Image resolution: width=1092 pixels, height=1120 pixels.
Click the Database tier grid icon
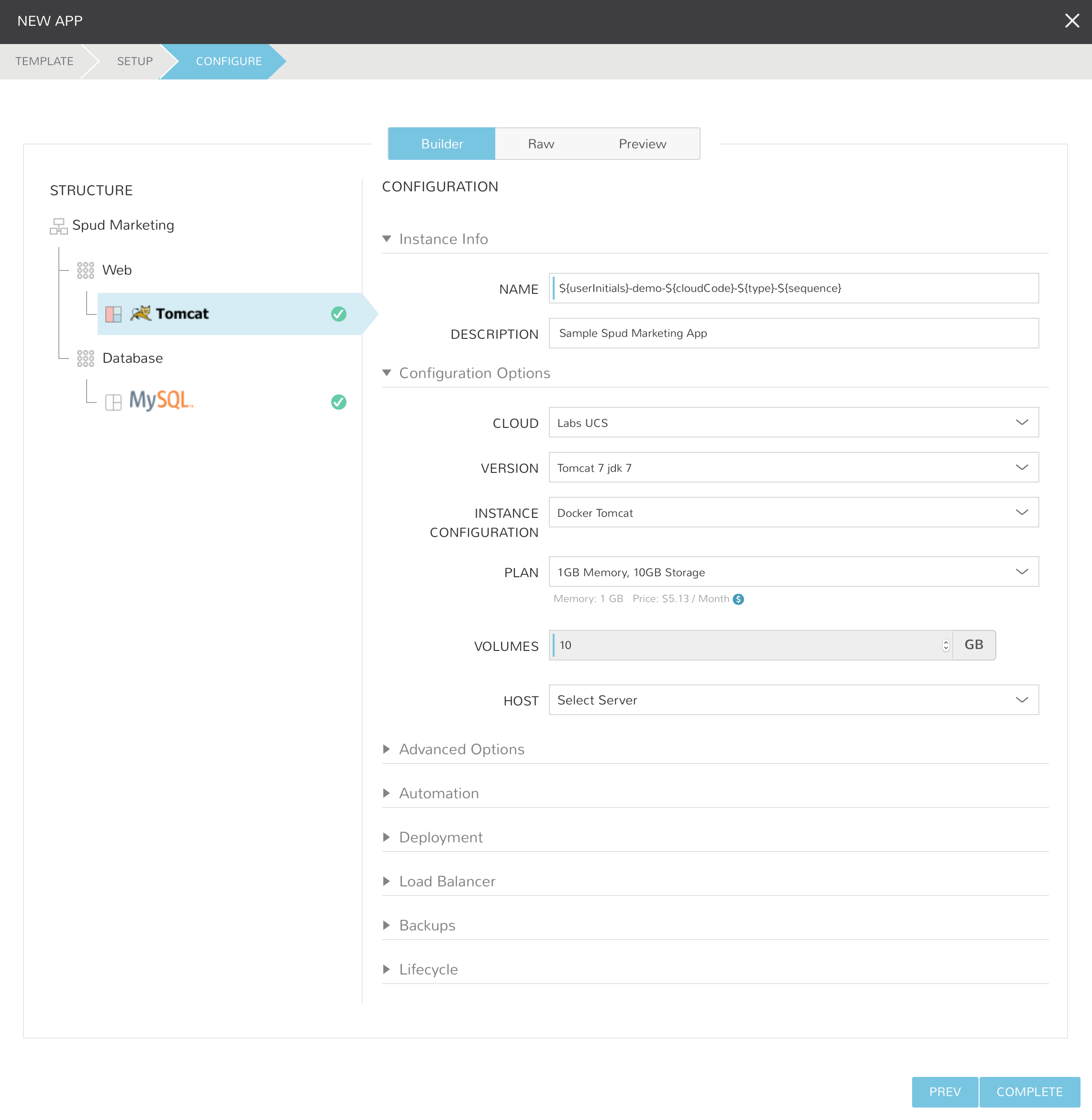tap(86, 358)
